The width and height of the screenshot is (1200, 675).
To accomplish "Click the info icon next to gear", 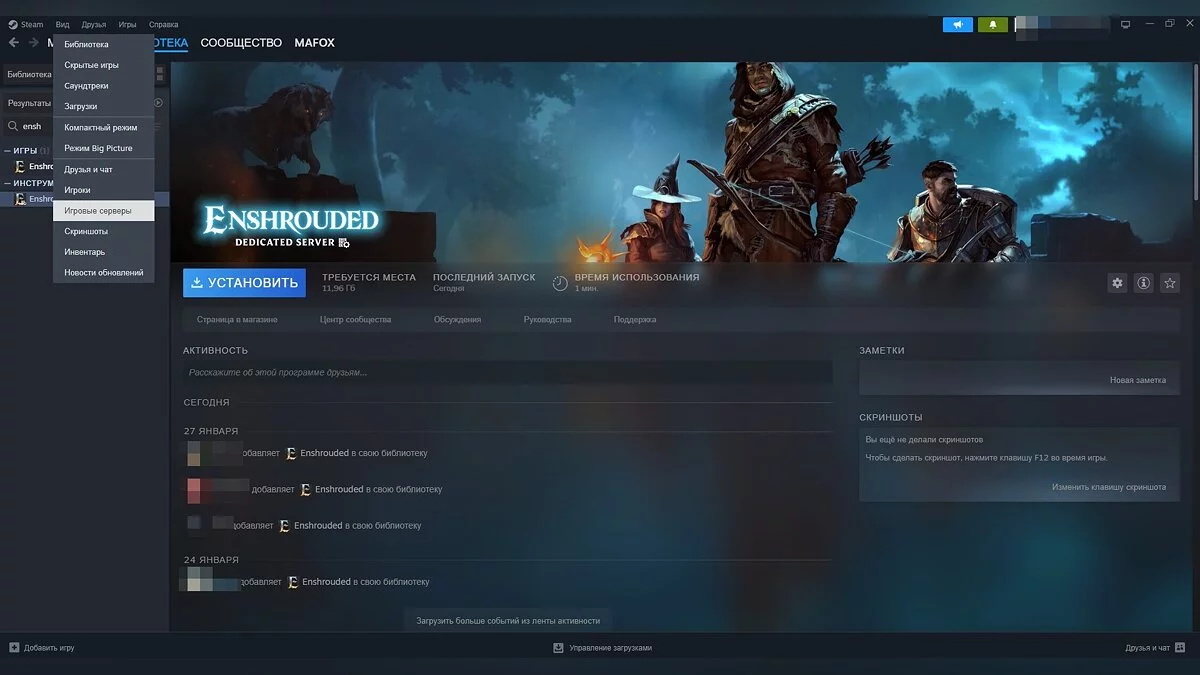I will point(1143,283).
